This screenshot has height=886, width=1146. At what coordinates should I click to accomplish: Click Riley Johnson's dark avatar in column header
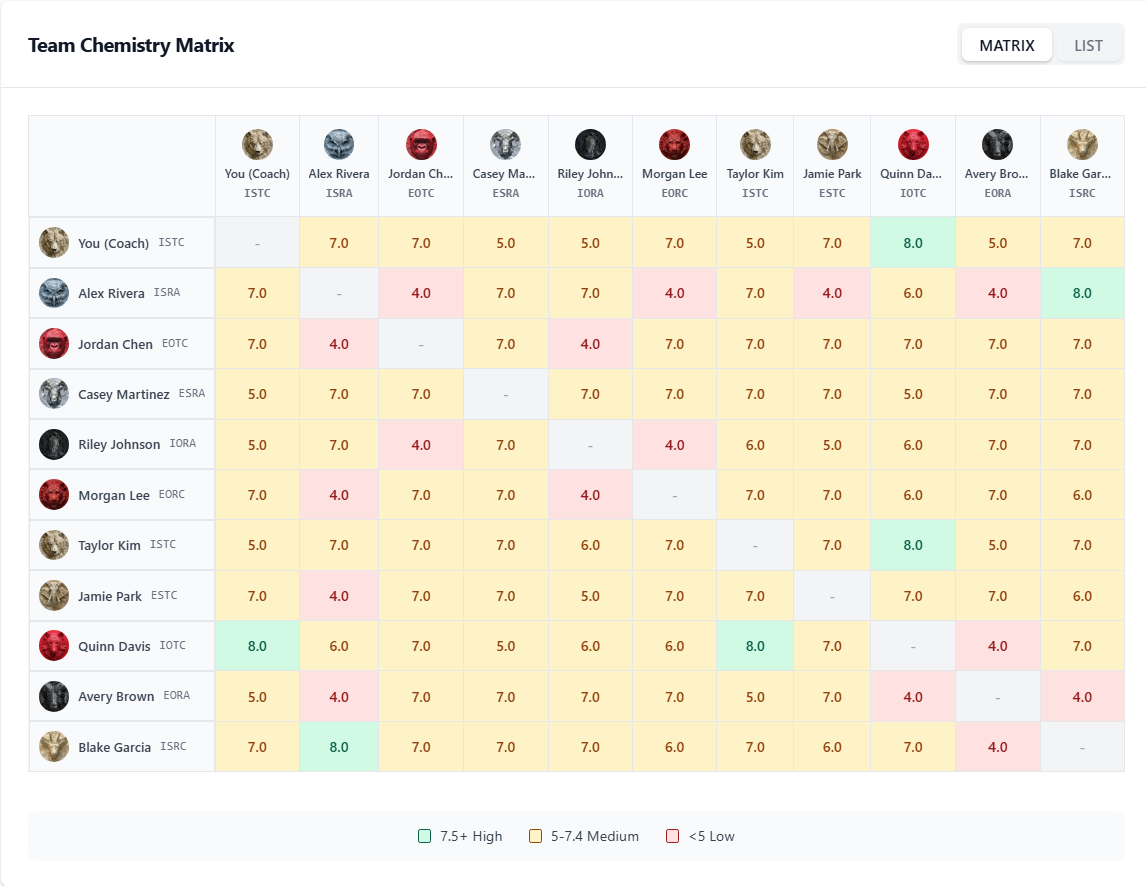pyautogui.click(x=590, y=145)
